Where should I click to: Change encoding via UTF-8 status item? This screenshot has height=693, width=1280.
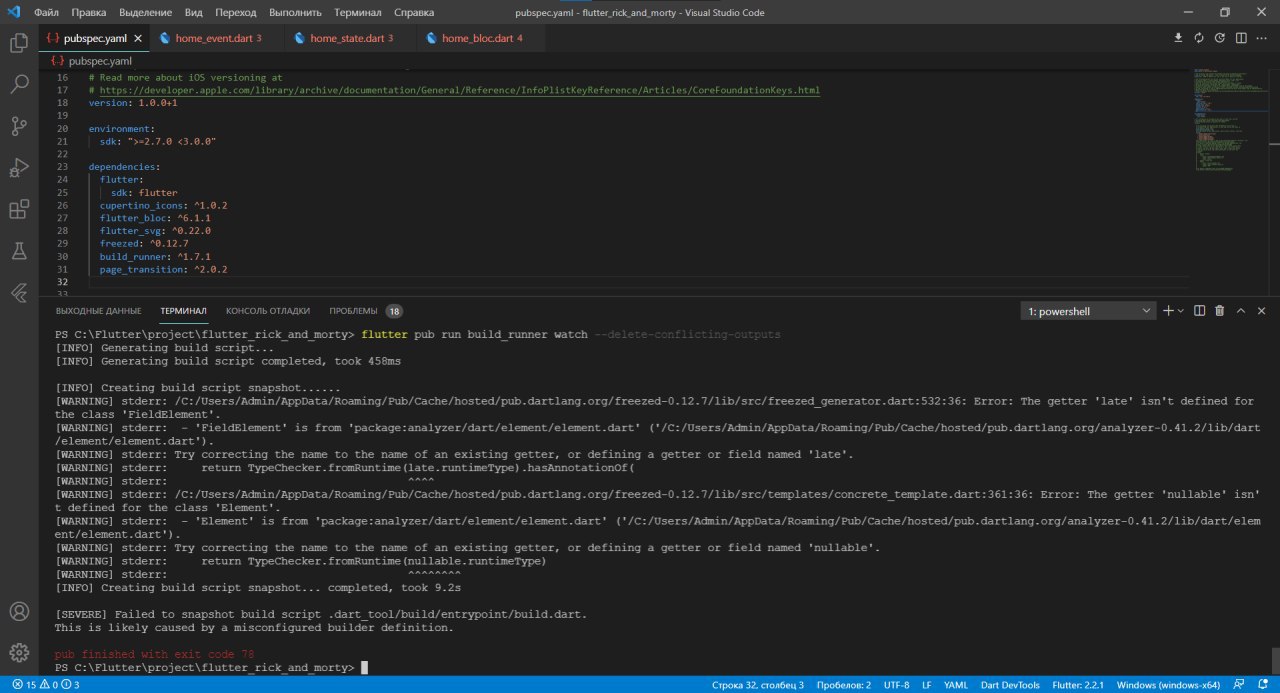click(896, 685)
